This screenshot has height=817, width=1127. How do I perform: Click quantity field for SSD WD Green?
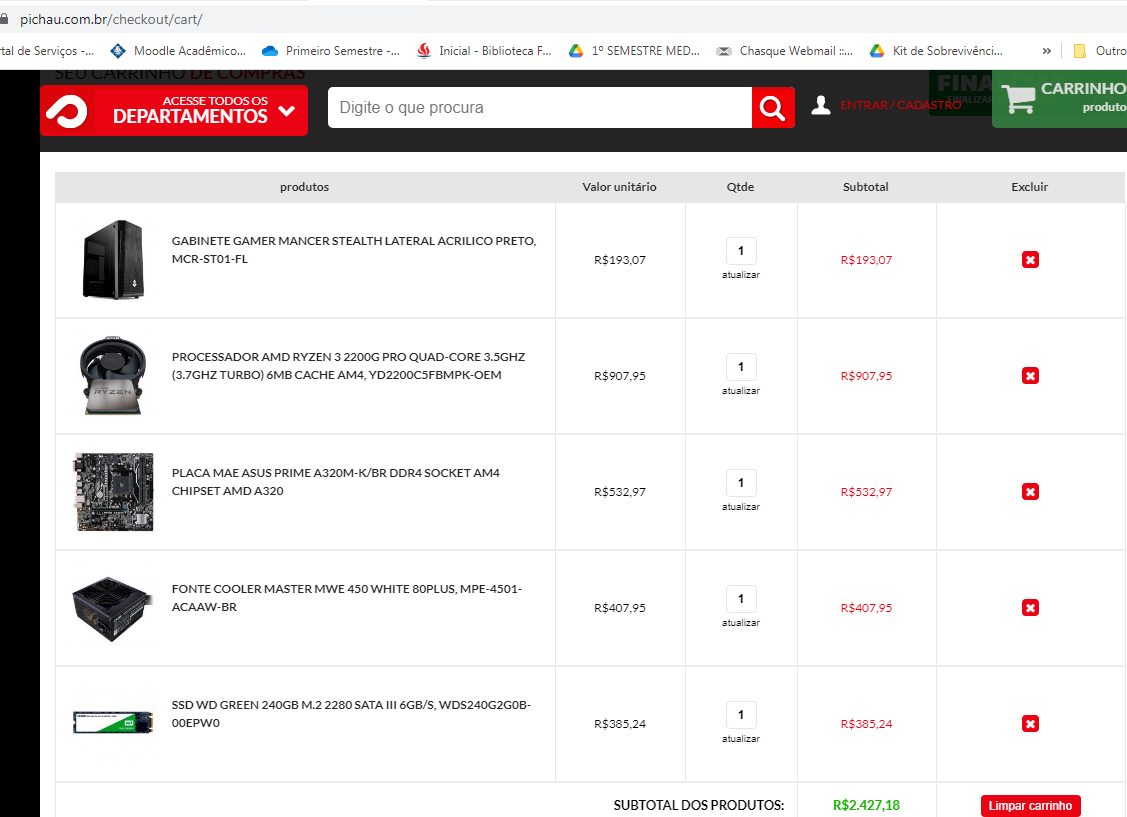click(x=741, y=715)
